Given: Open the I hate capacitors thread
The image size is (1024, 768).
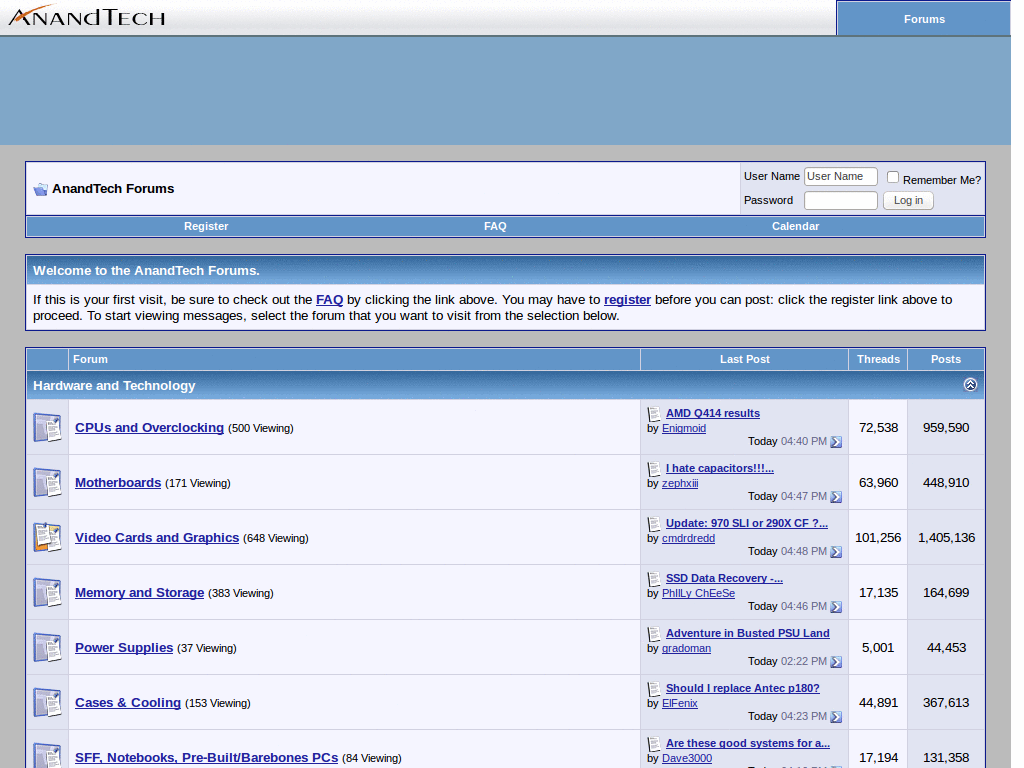Looking at the screenshot, I should 720,468.
